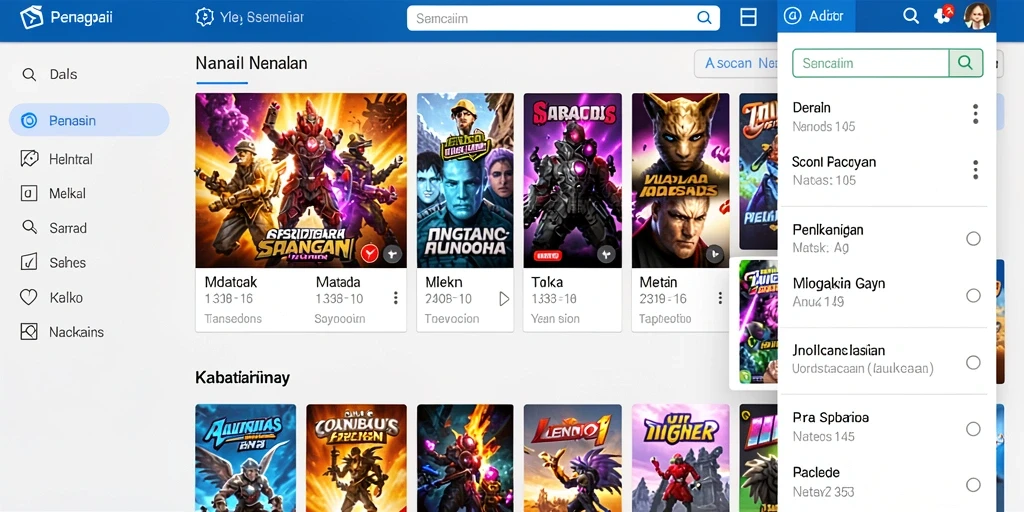This screenshot has width=1024, height=512.
Task: Select the Dals sidebar search icon
Action: tap(29, 74)
